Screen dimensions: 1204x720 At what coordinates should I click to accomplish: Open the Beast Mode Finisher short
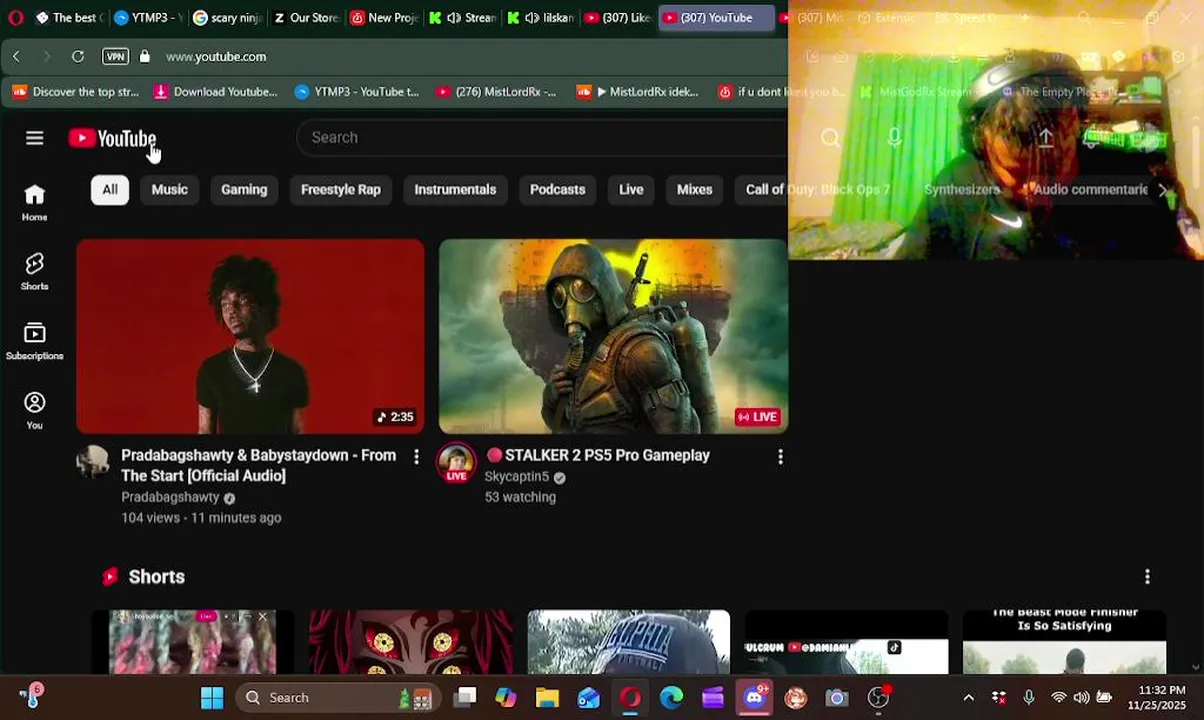1064,641
